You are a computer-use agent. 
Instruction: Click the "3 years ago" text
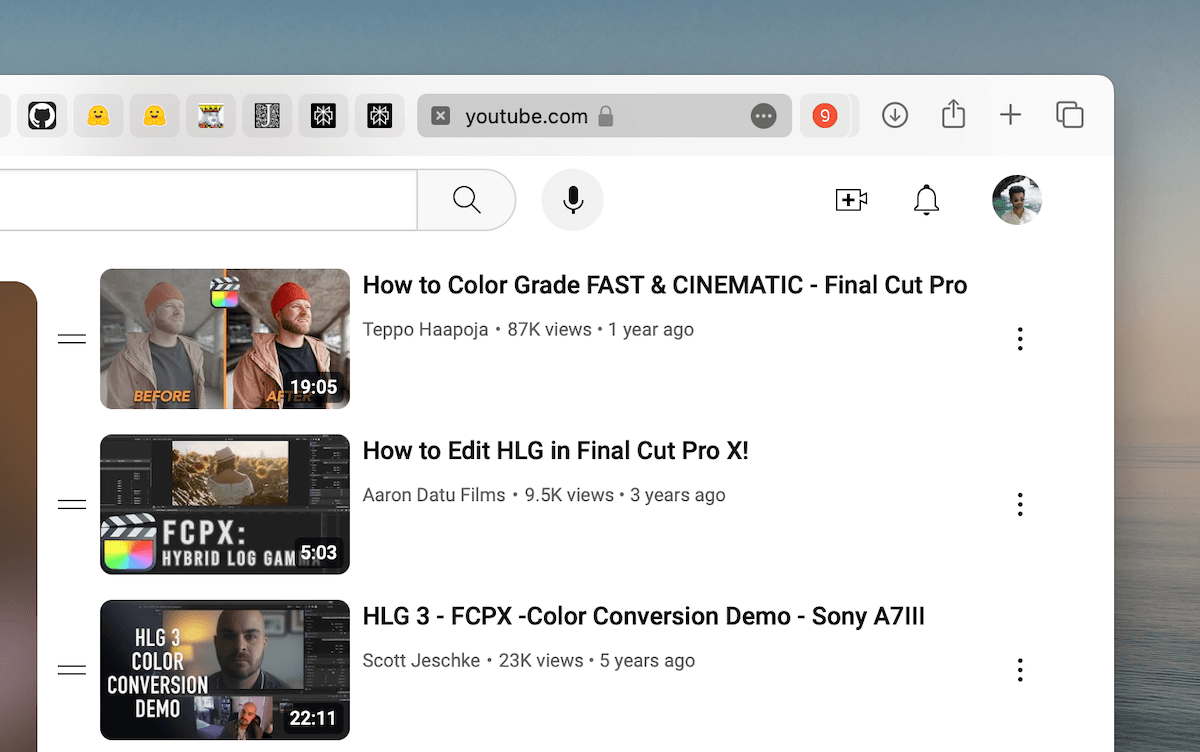(x=678, y=495)
